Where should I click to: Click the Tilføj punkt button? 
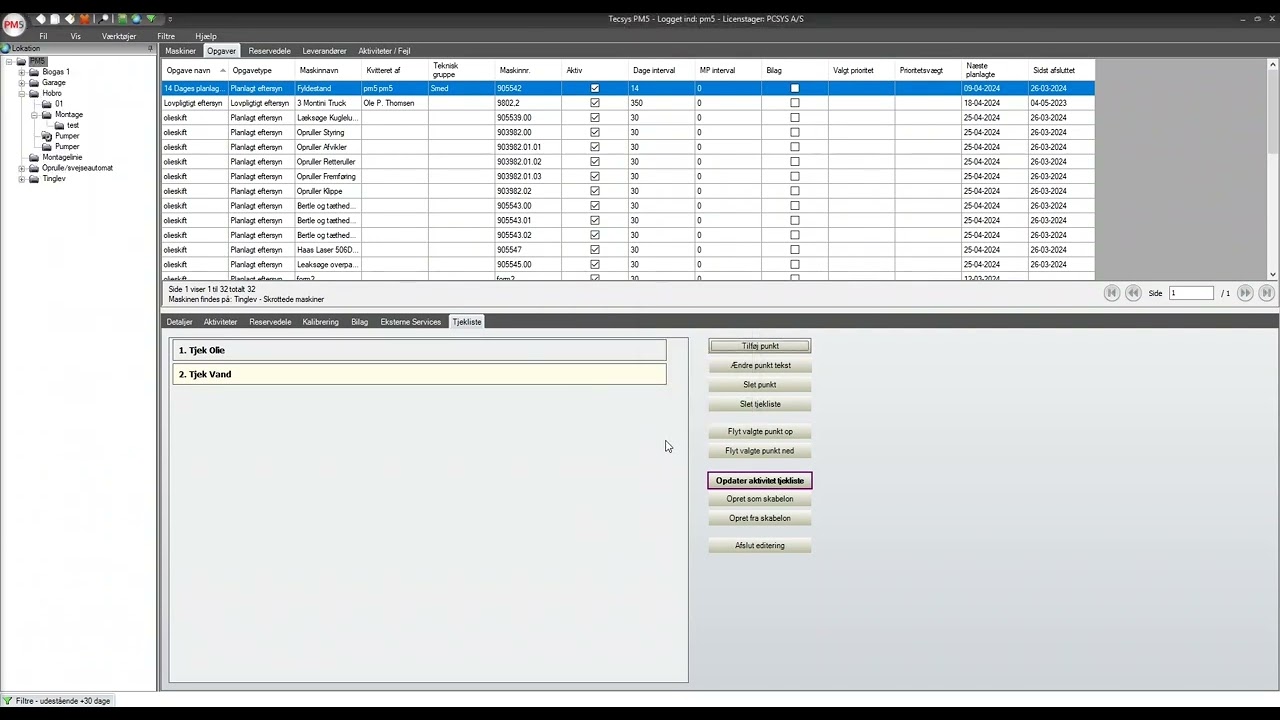point(760,346)
